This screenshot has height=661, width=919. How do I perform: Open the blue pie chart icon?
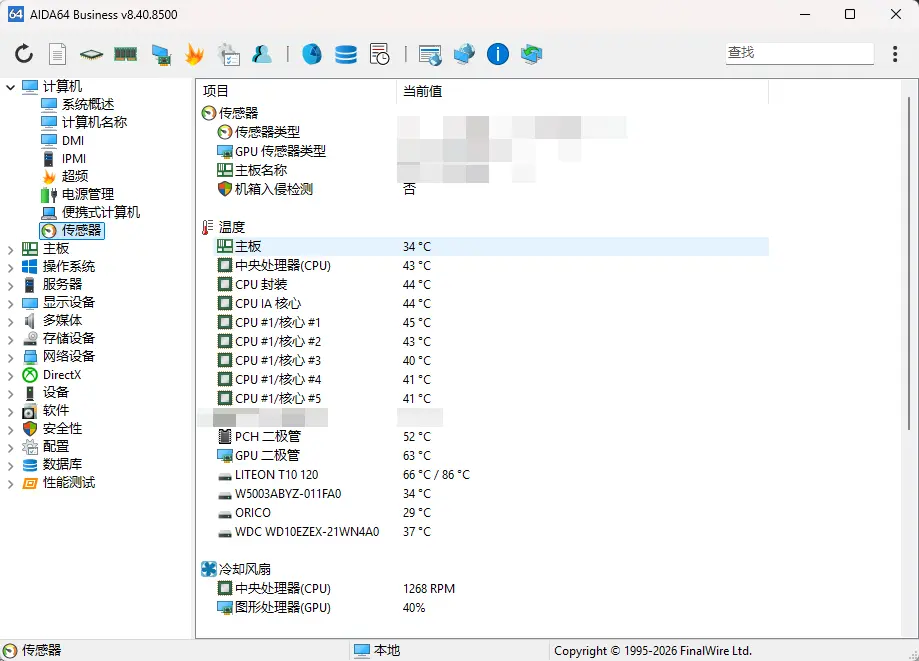click(x=312, y=54)
